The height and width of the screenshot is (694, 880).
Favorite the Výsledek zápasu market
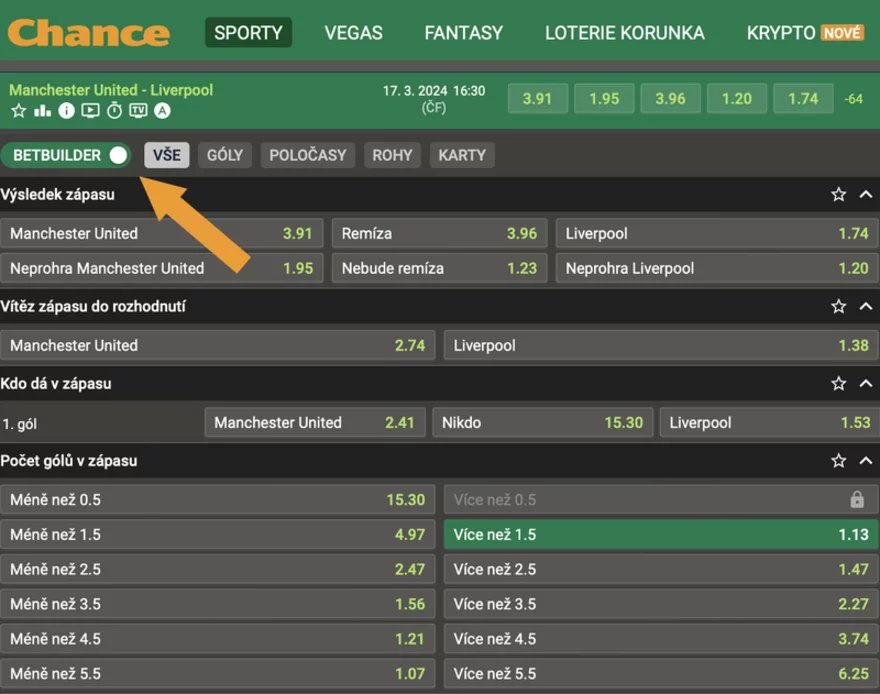(838, 194)
